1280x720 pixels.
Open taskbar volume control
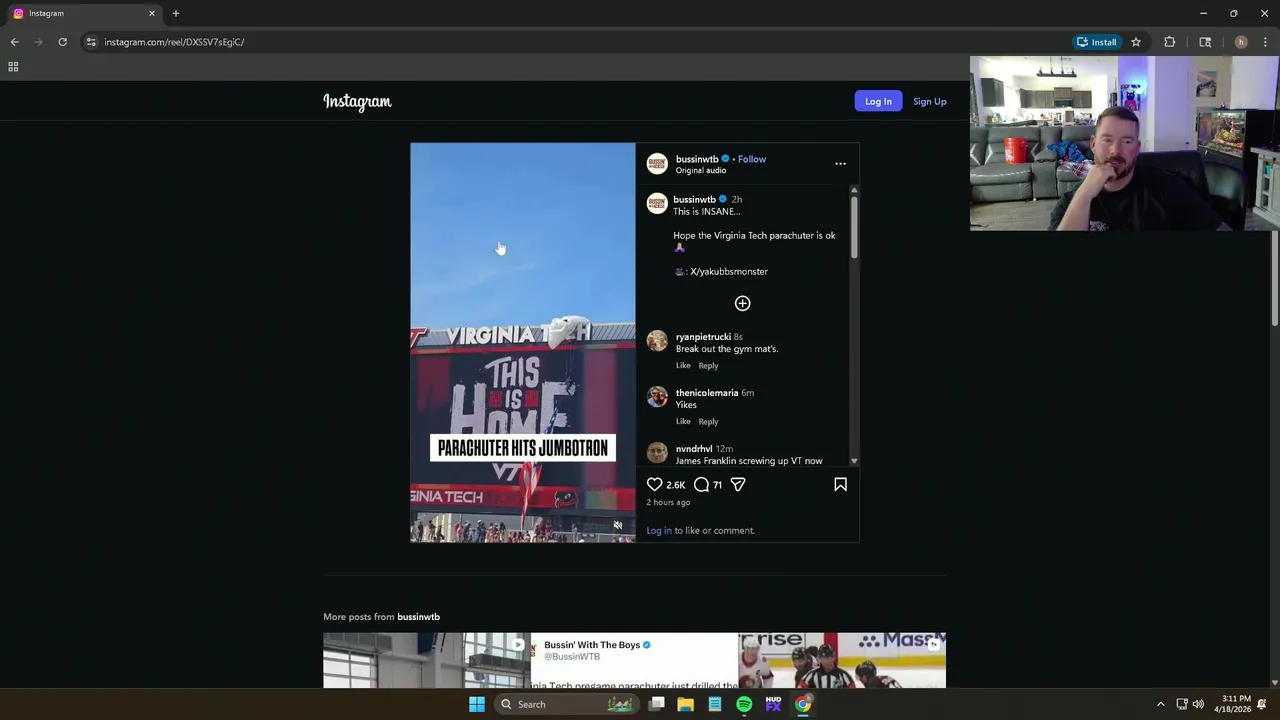click(1198, 704)
